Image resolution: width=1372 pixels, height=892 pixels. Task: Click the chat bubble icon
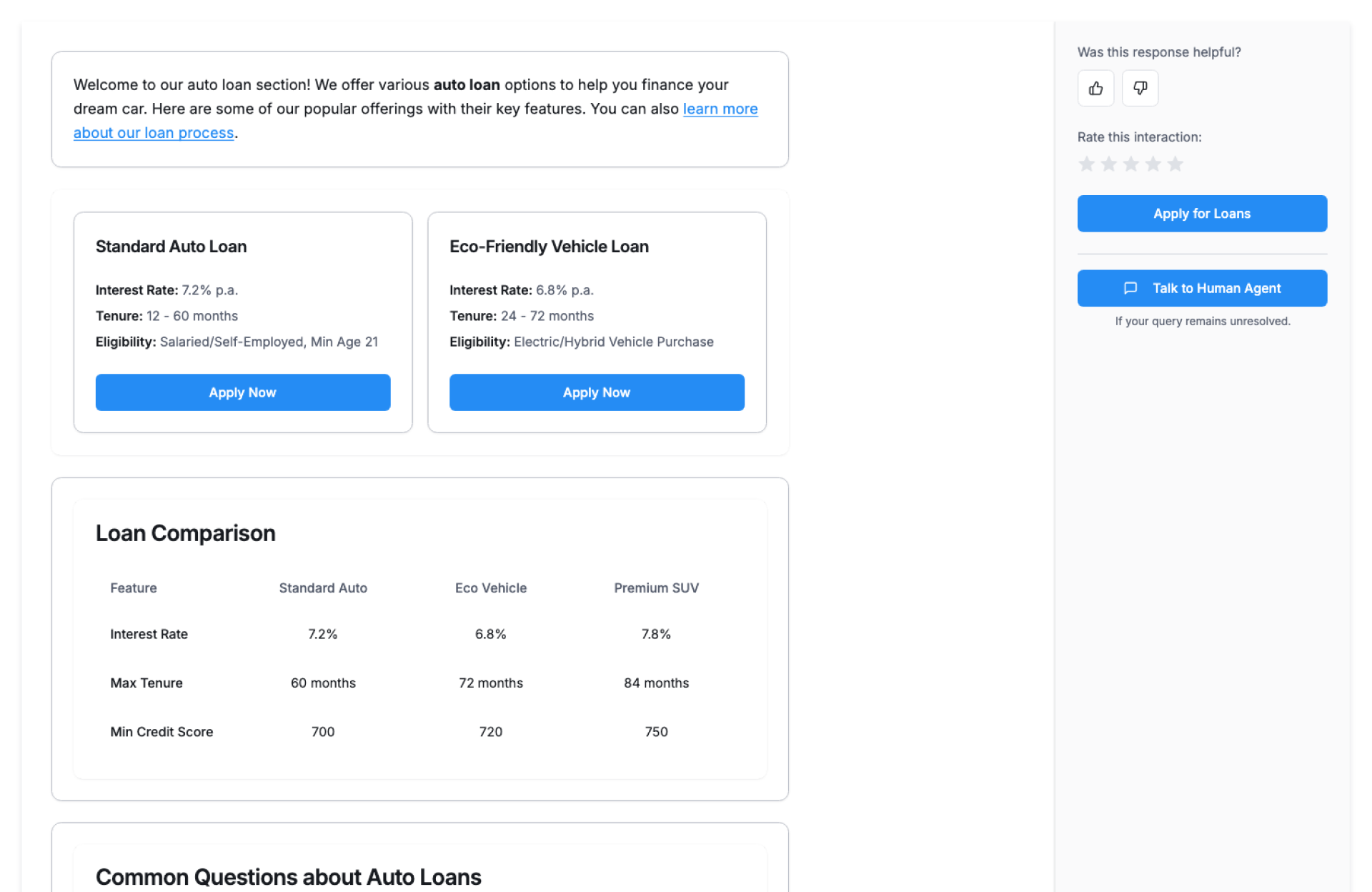(1130, 288)
